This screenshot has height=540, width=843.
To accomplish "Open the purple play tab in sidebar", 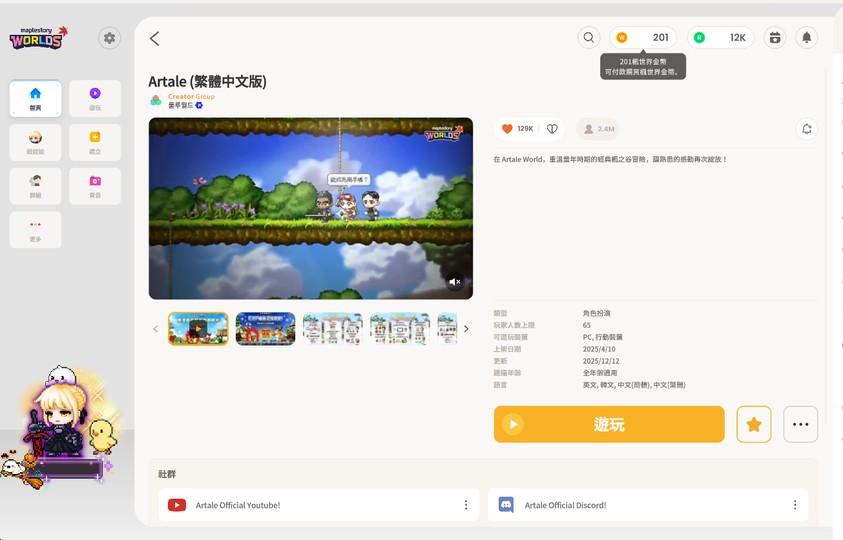I will point(95,98).
